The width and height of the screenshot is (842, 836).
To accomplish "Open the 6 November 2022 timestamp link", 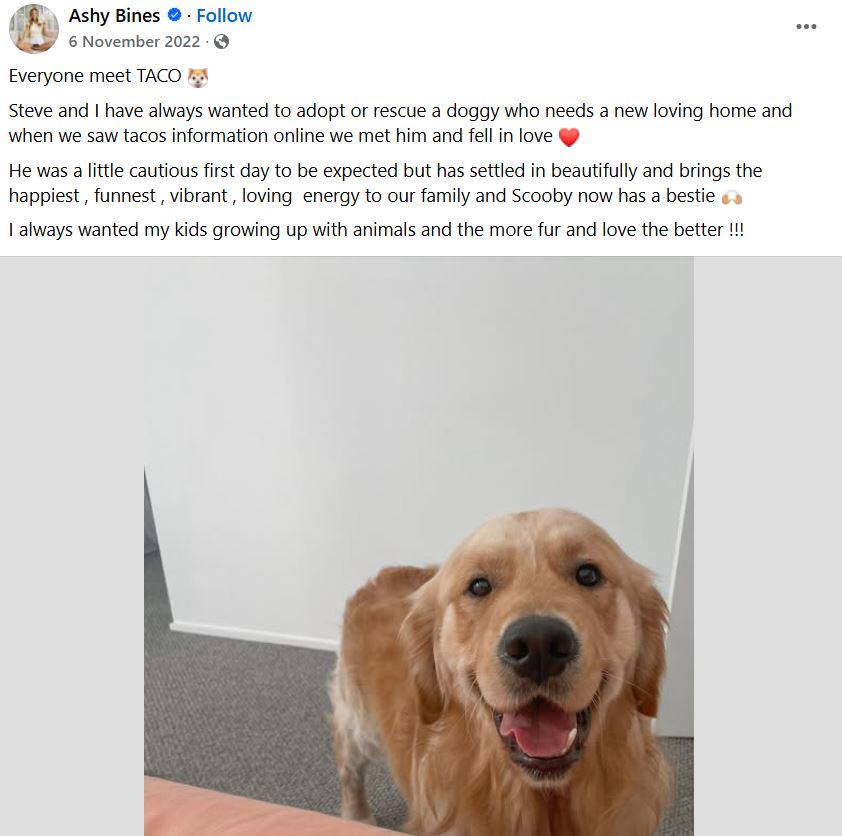I will [134, 41].
